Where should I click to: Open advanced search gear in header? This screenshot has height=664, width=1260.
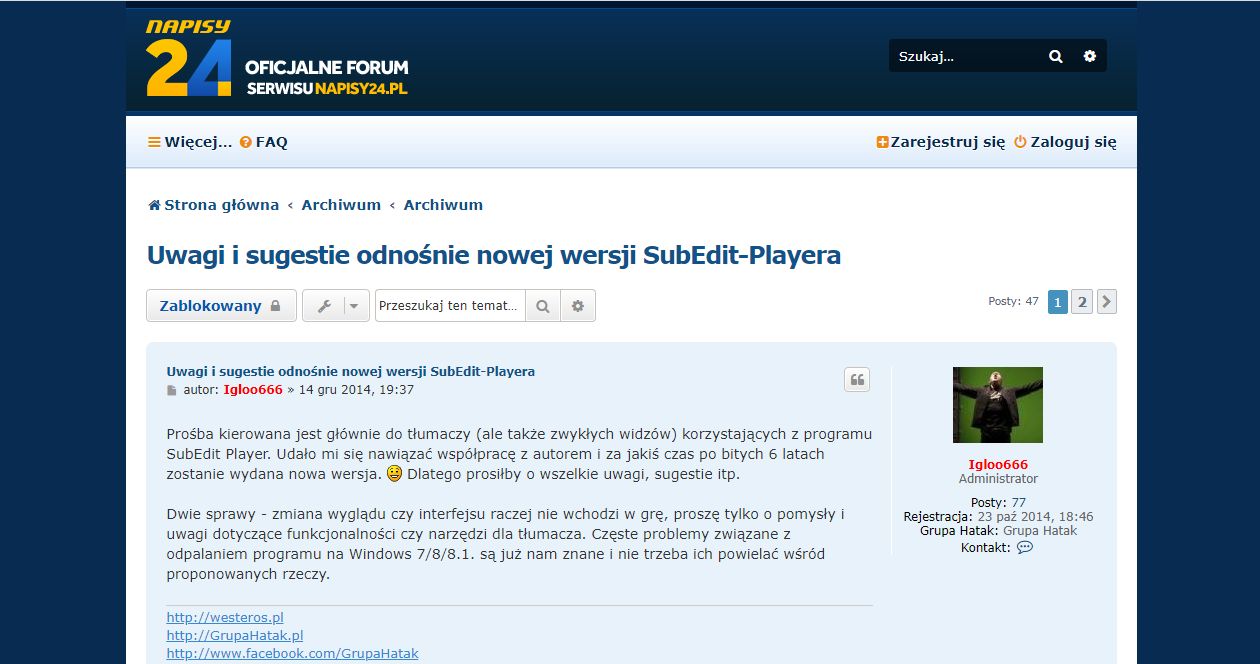[1090, 56]
